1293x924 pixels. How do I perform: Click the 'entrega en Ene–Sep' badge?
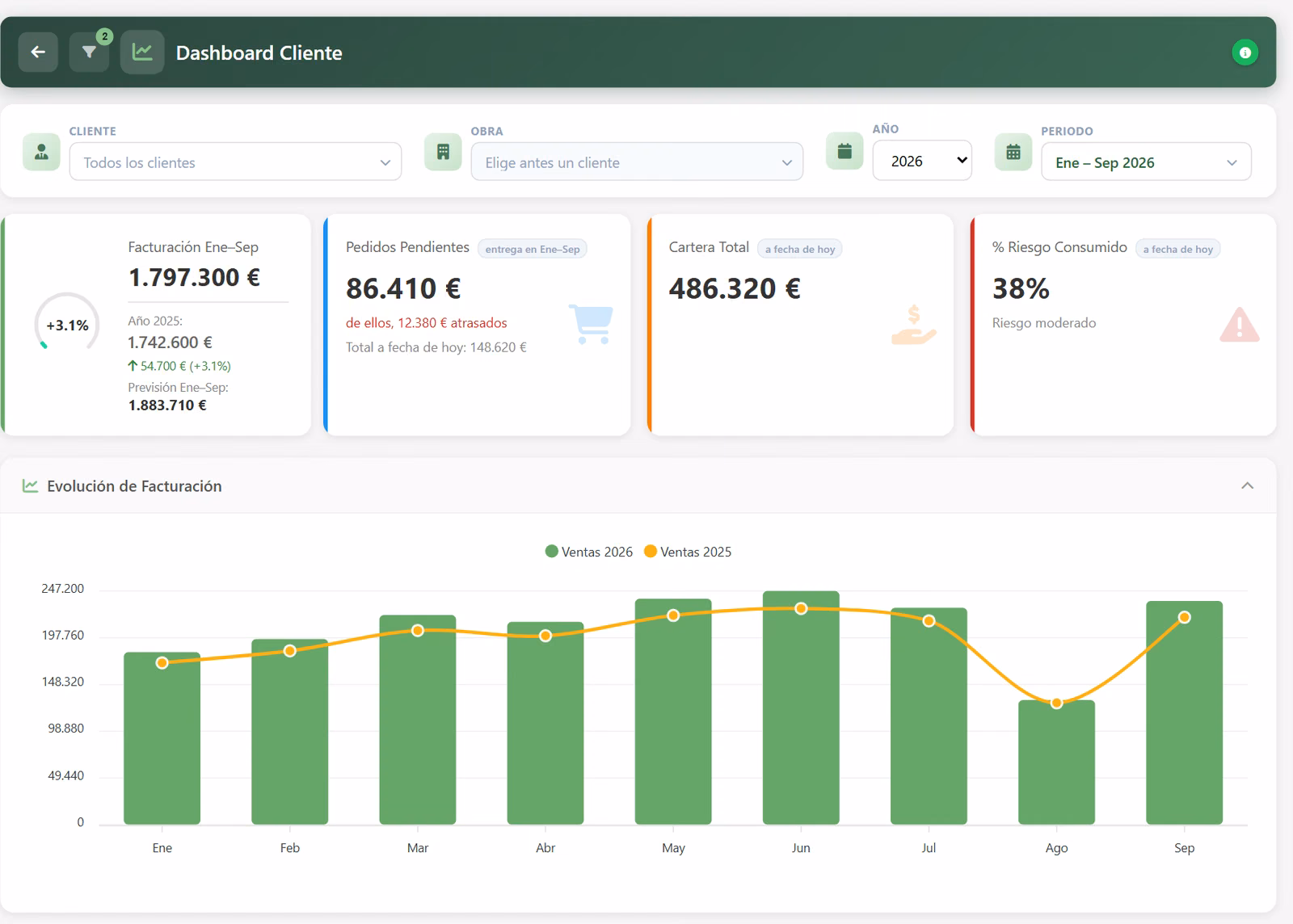click(533, 249)
